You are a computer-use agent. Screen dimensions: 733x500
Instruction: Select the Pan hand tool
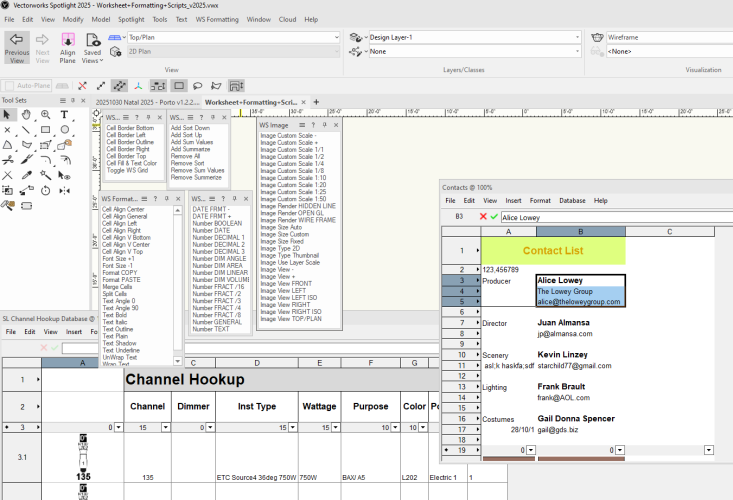click(x=26, y=115)
